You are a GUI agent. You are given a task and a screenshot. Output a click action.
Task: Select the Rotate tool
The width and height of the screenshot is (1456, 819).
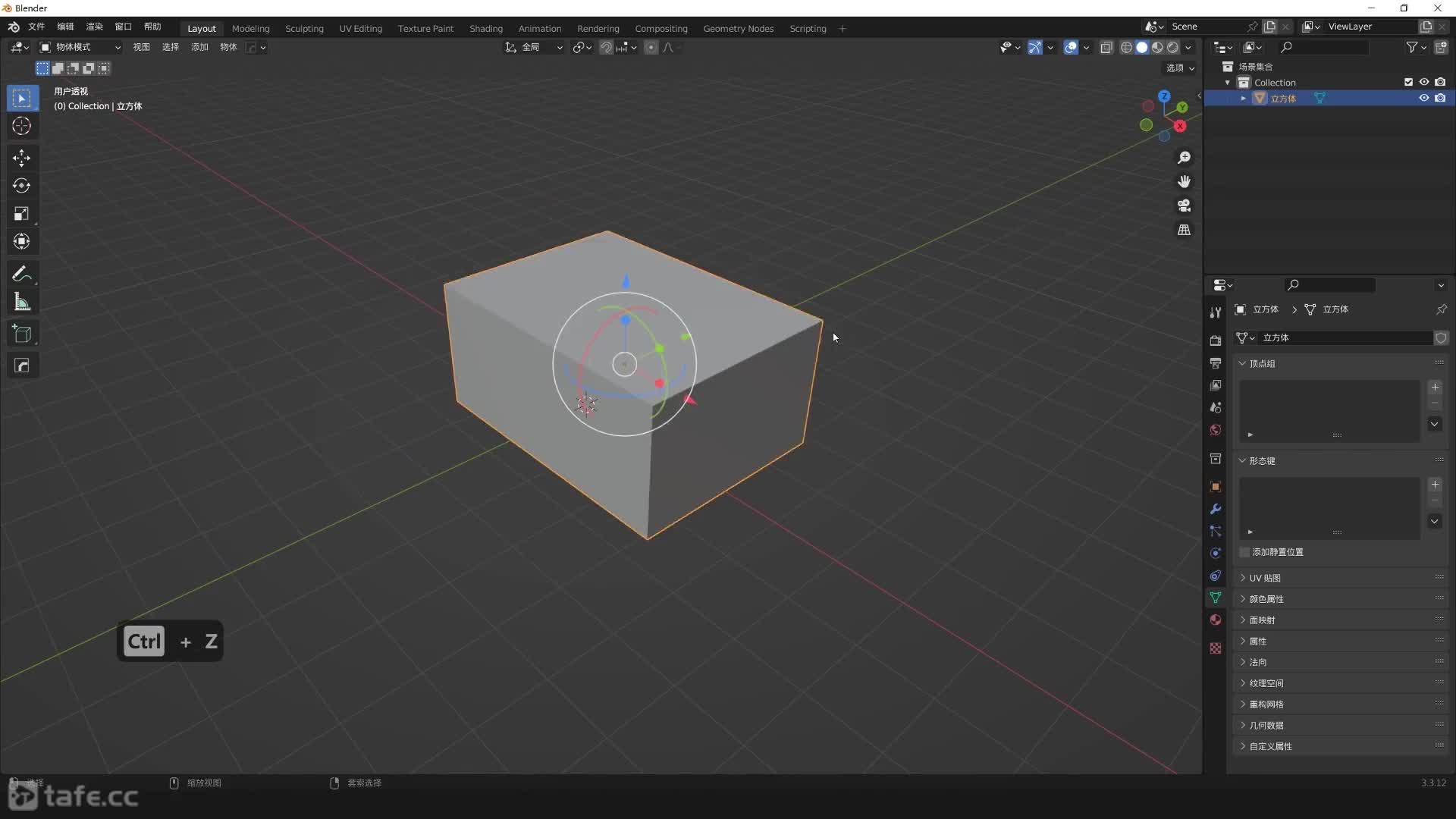tap(22, 185)
